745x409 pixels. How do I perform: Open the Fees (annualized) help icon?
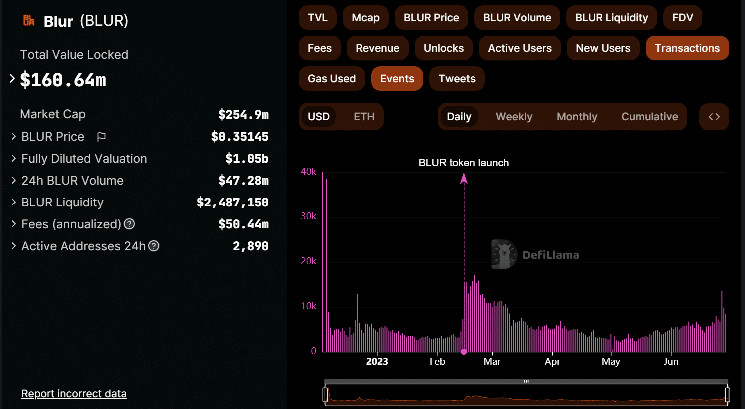pos(129,224)
